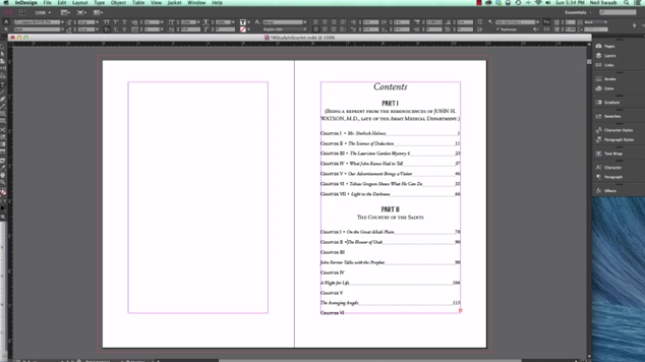Toggle Character Formatting Controls mode
This screenshot has height=362, width=645.
[6, 22]
